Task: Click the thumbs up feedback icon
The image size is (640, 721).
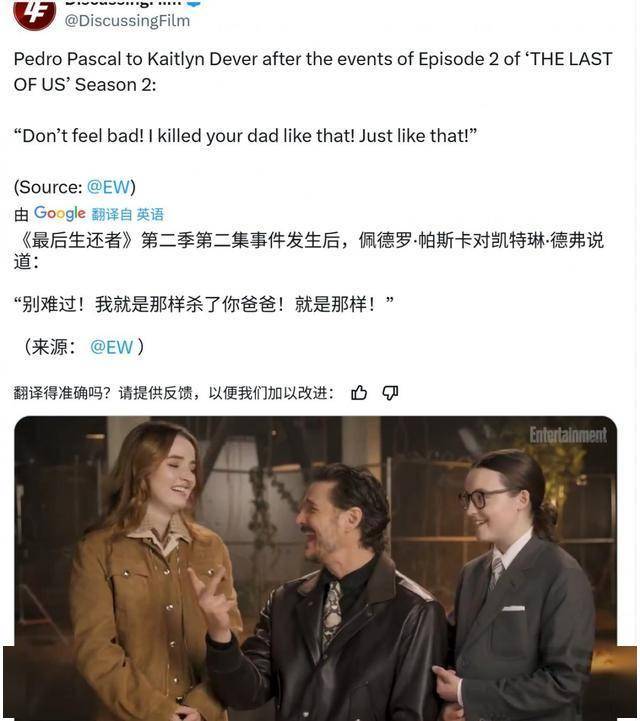Action: coord(359,393)
